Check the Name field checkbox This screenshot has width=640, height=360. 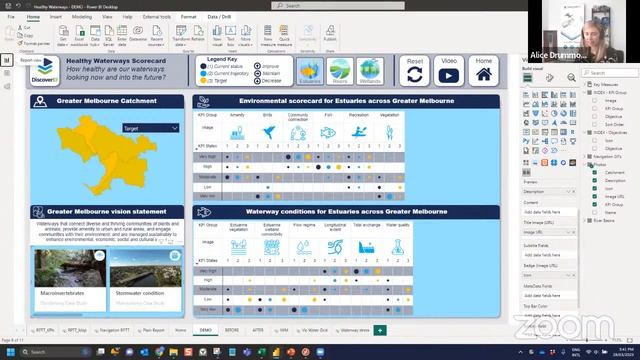(594, 212)
